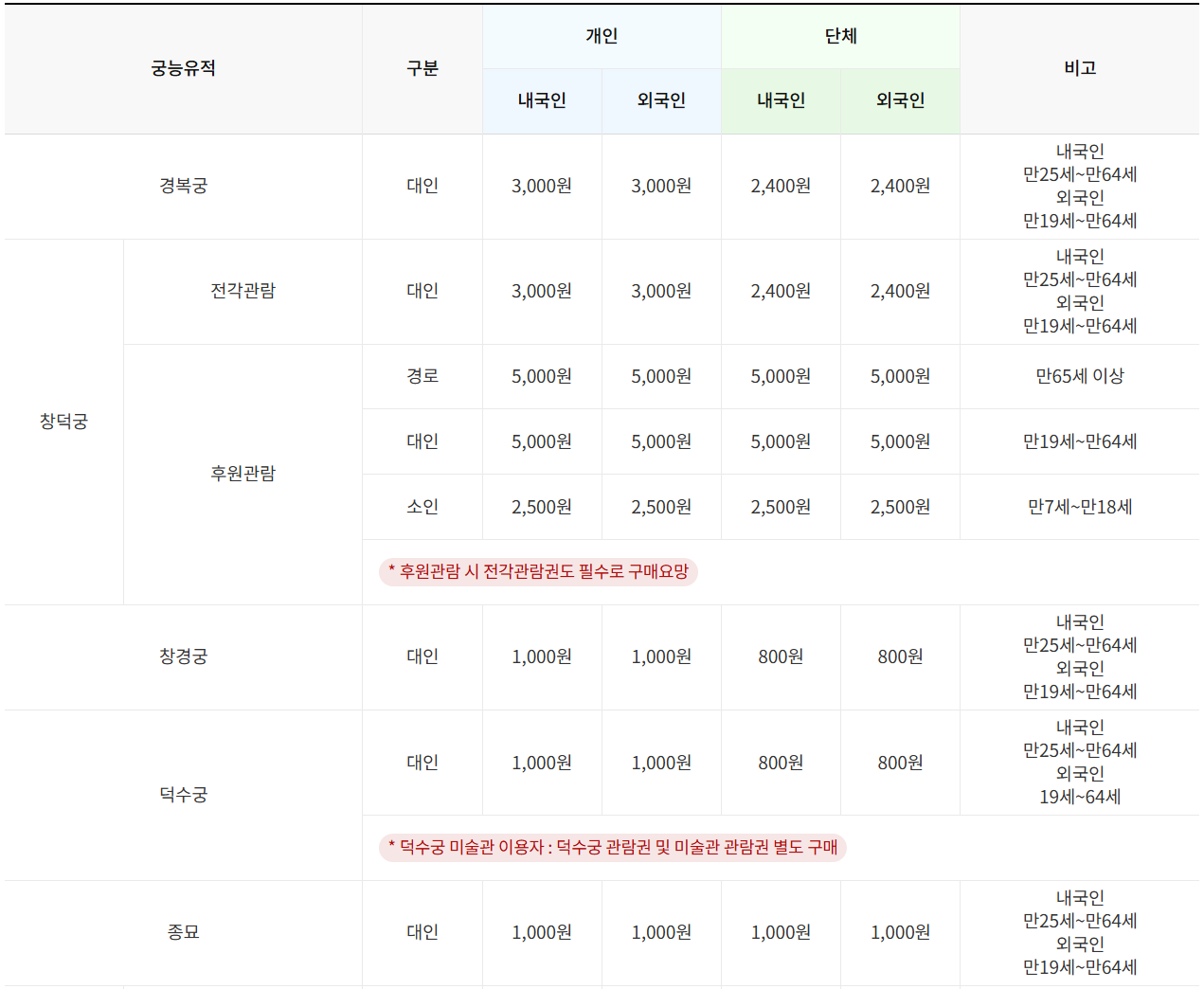
Task: Click 대인 in the 전각관람 row
Action: (422, 291)
